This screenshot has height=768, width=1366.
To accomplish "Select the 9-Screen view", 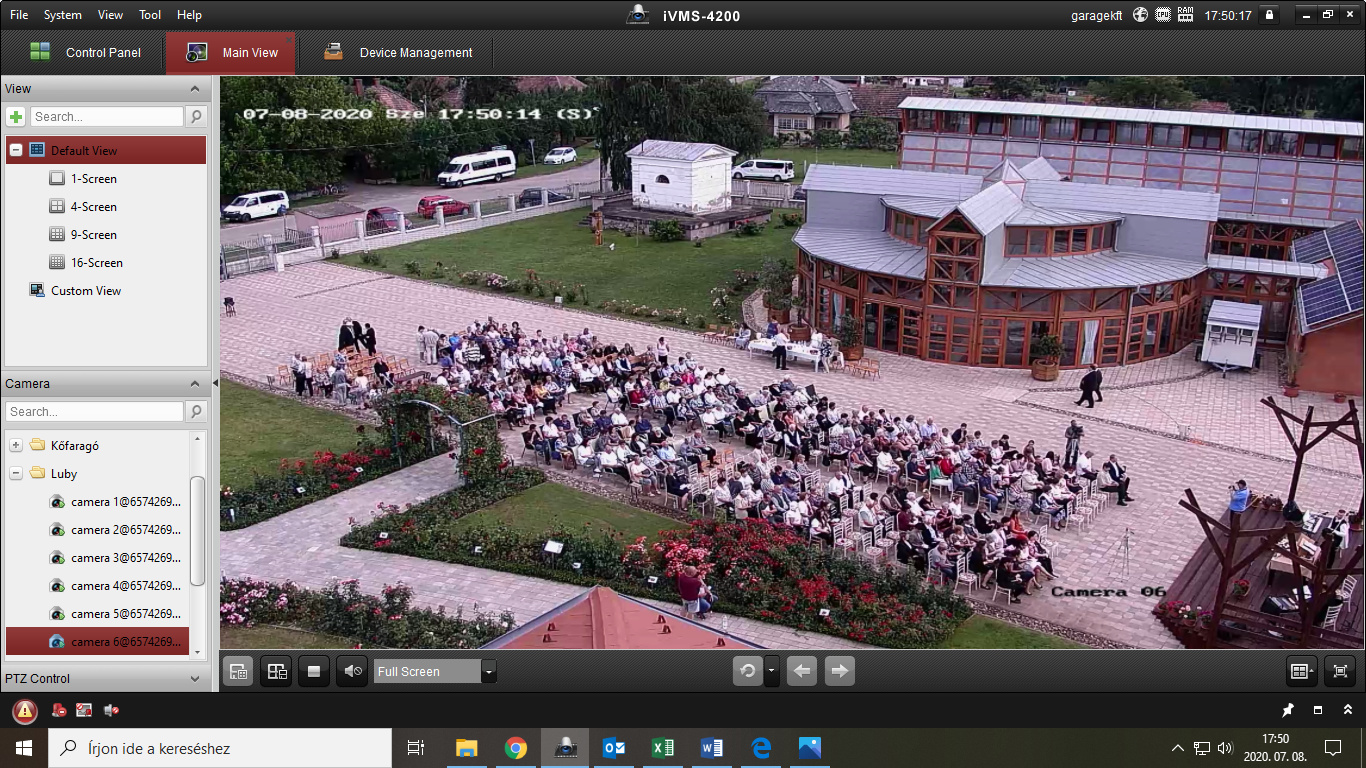I will (x=93, y=235).
